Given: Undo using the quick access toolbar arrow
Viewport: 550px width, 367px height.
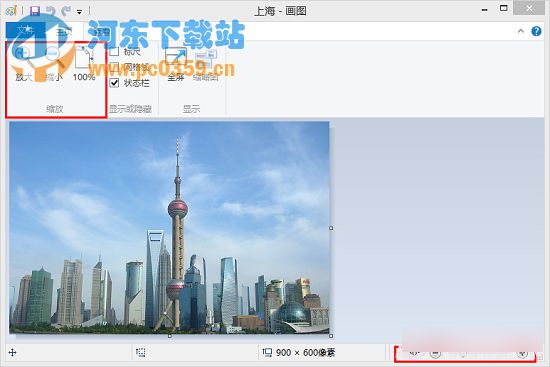Looking at the screenshot, I should click(51, 11).
